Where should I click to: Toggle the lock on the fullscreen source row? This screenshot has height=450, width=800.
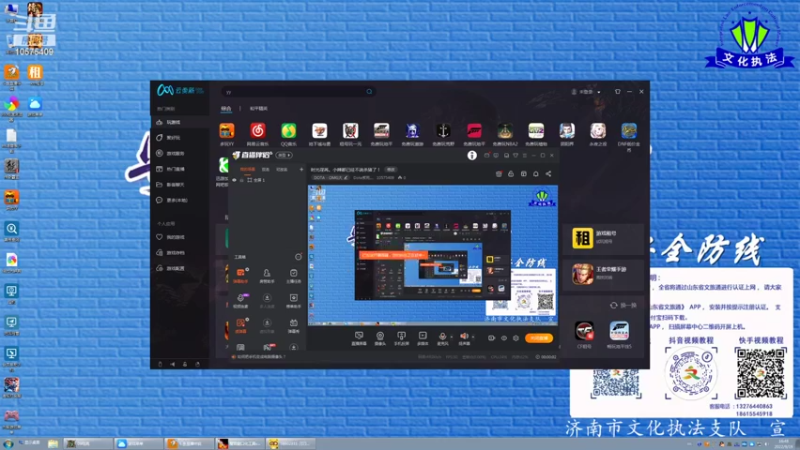click(242, 180)
